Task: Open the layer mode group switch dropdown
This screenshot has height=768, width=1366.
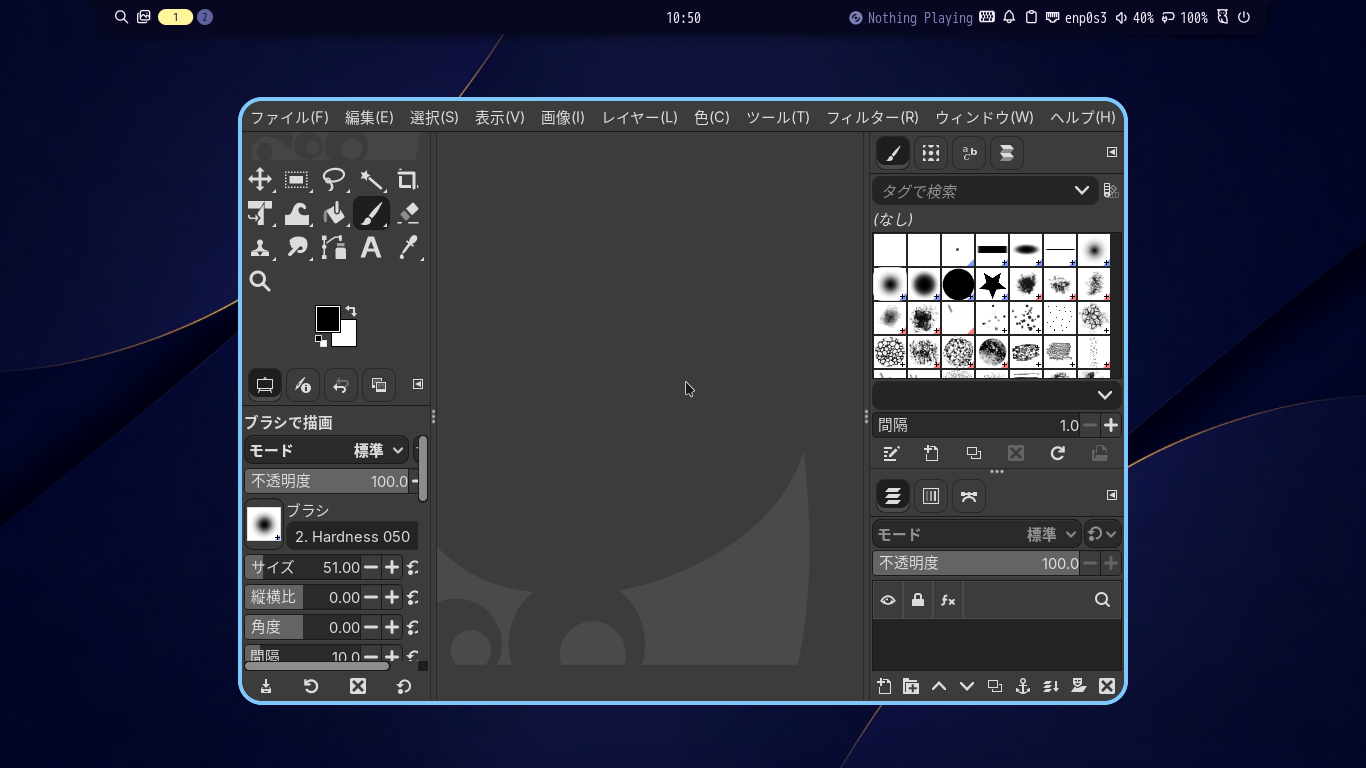Action: point(1103,534)
